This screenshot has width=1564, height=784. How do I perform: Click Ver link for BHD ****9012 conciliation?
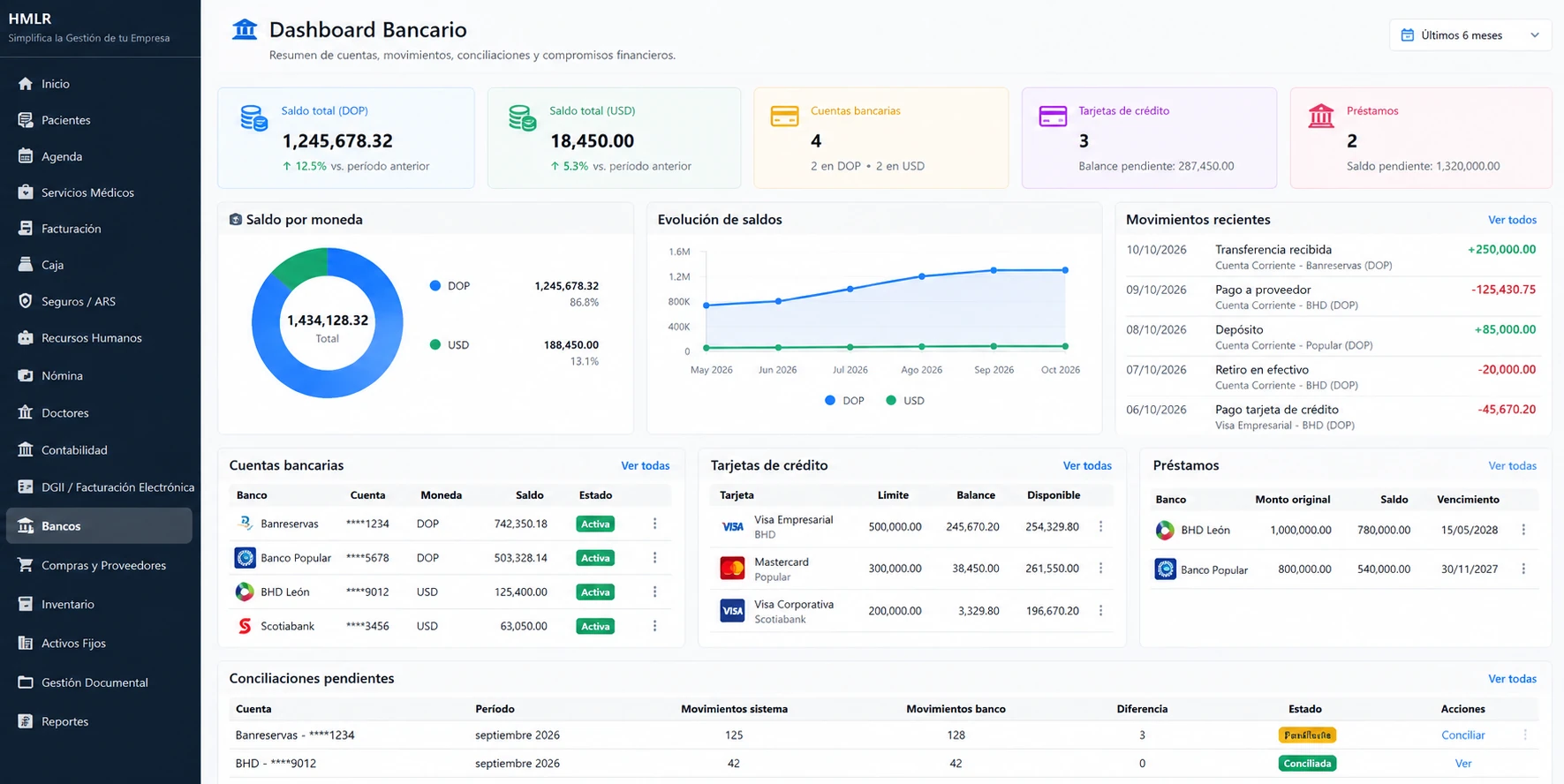[1463, 764]
